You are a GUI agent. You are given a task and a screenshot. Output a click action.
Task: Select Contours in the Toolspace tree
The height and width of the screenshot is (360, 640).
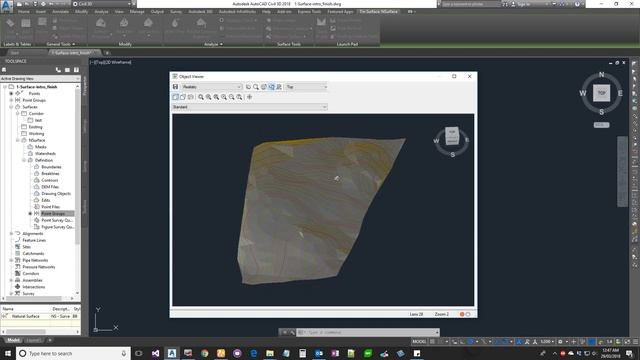(x=50, y=180)
